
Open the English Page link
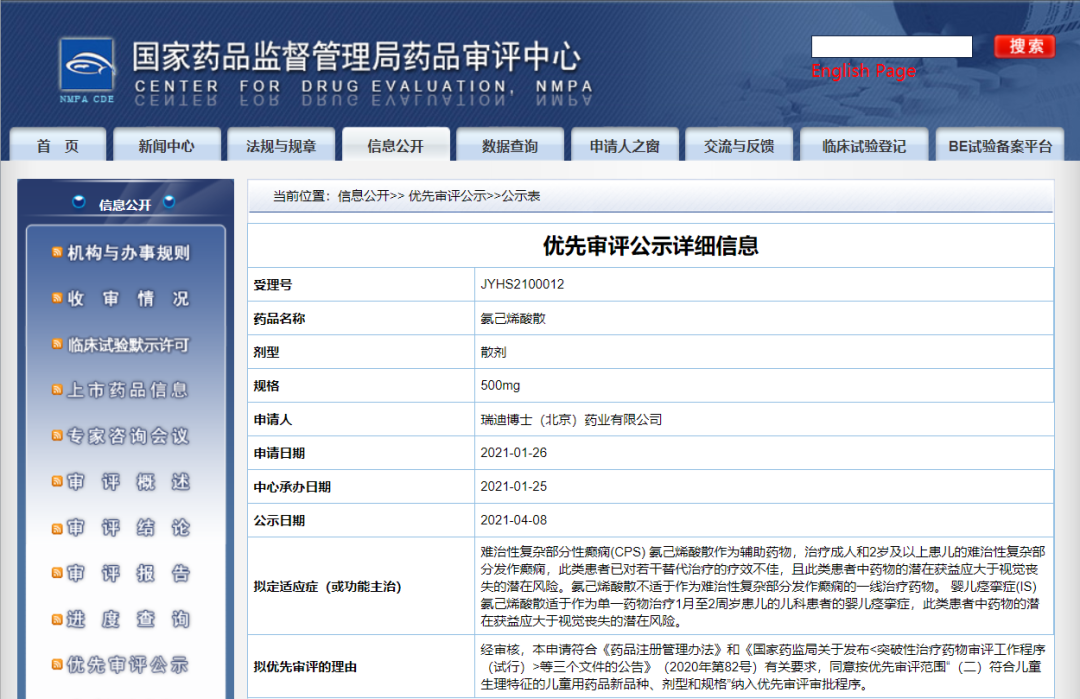click(x=863, y=71)
